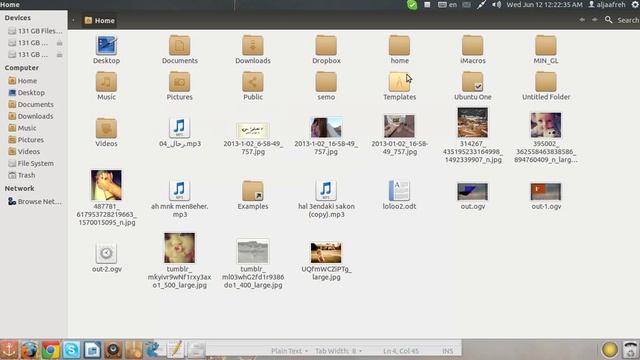Open Trash in the sidebar
Image resolution: width=640 pixels, height=360 pixels.
(26, 175)
